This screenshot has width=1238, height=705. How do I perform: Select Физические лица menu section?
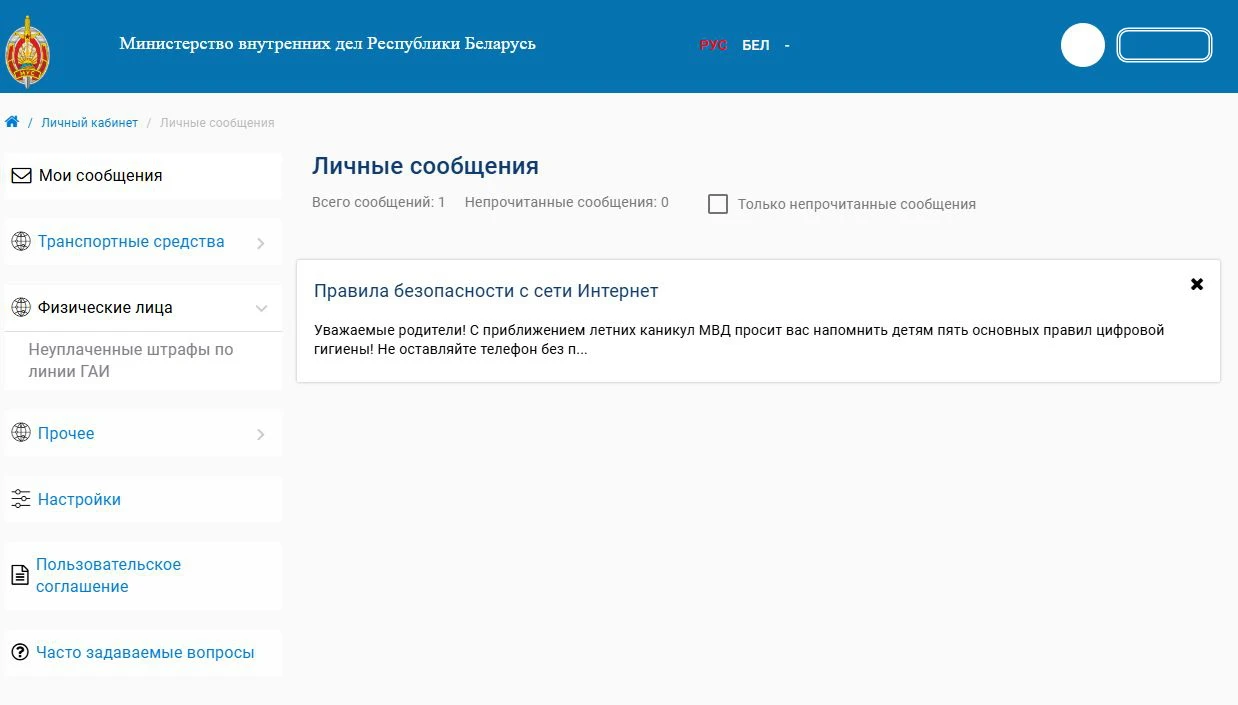pos(143,308)
